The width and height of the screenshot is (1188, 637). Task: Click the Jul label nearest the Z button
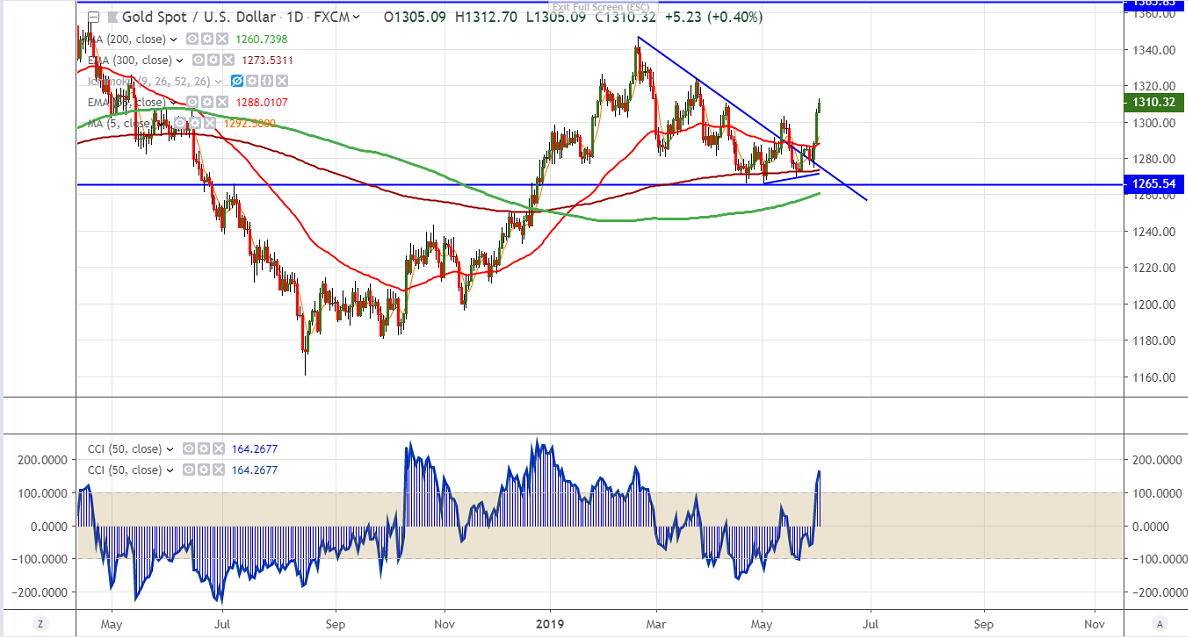point(222,624)
